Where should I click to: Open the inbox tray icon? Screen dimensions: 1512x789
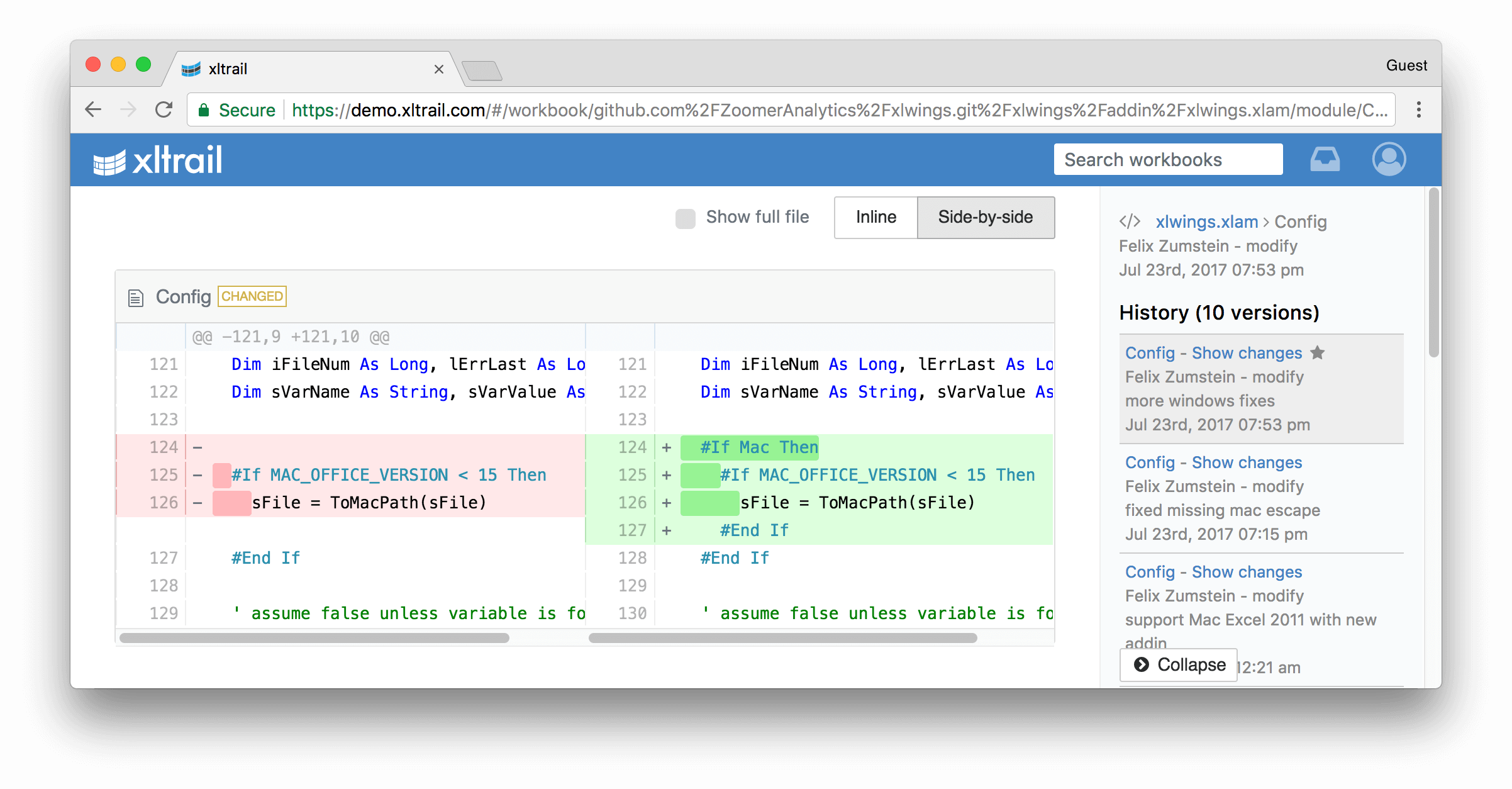pyautogui.click(x=1325, y=159)
